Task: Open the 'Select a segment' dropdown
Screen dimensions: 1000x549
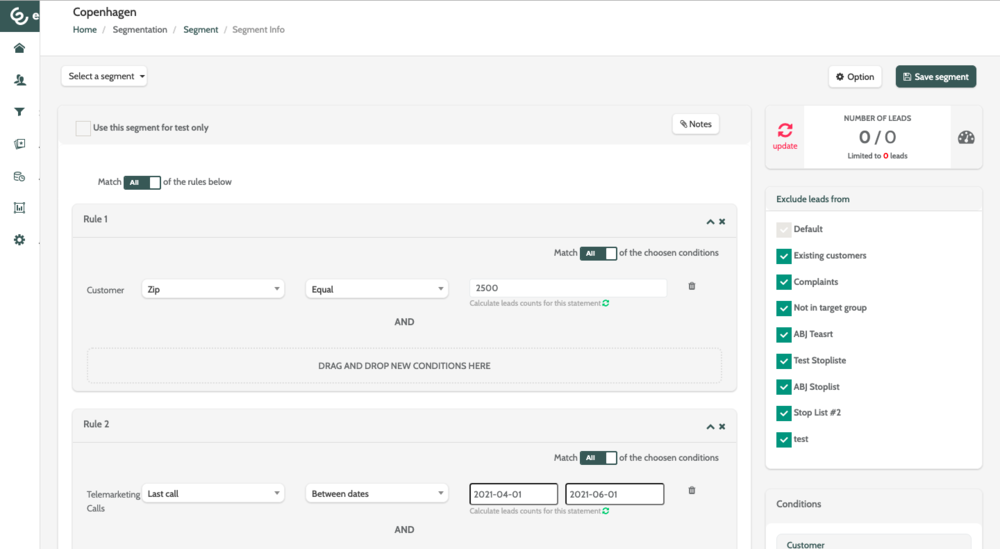Action: point(105,77)
